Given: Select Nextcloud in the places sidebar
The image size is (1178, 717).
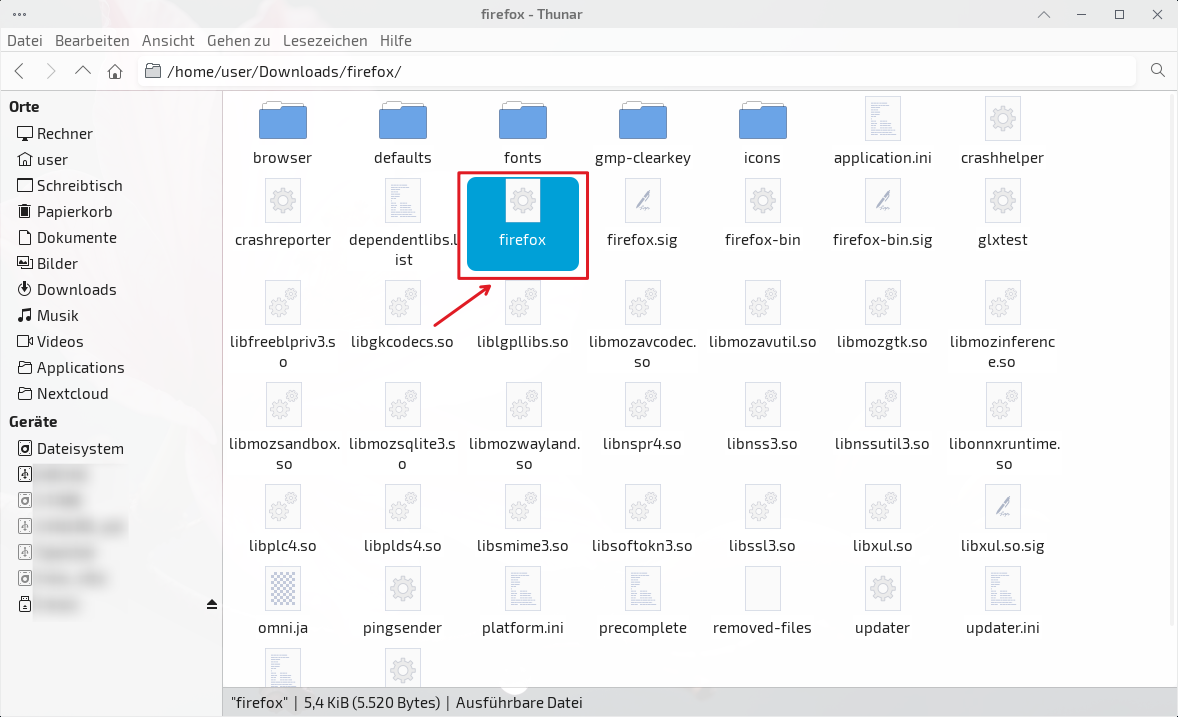Looking at the screenshot, I should point(72,394).
